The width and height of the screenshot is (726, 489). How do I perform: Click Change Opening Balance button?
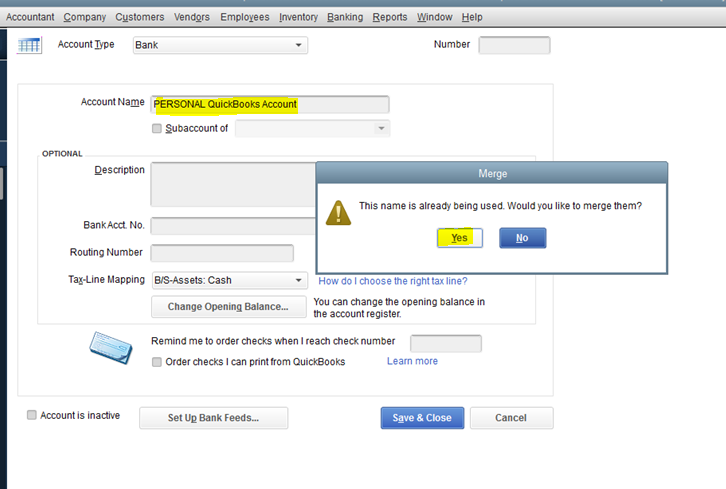(x=229, y=307)
